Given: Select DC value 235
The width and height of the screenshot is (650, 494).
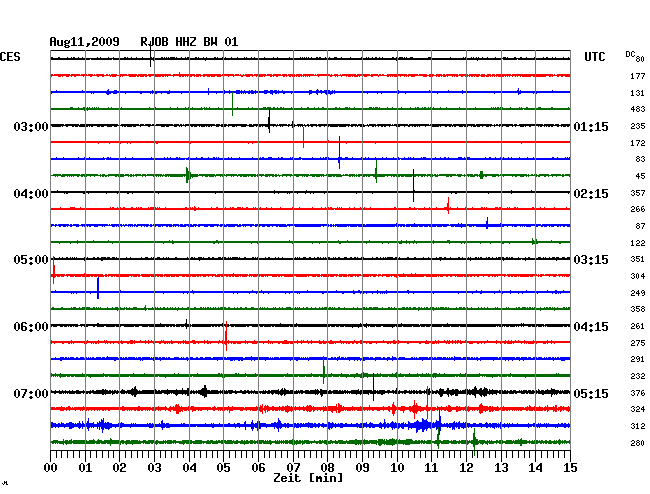Looking at the screenshot, I should pyautogui.click(x=638, y=126).
